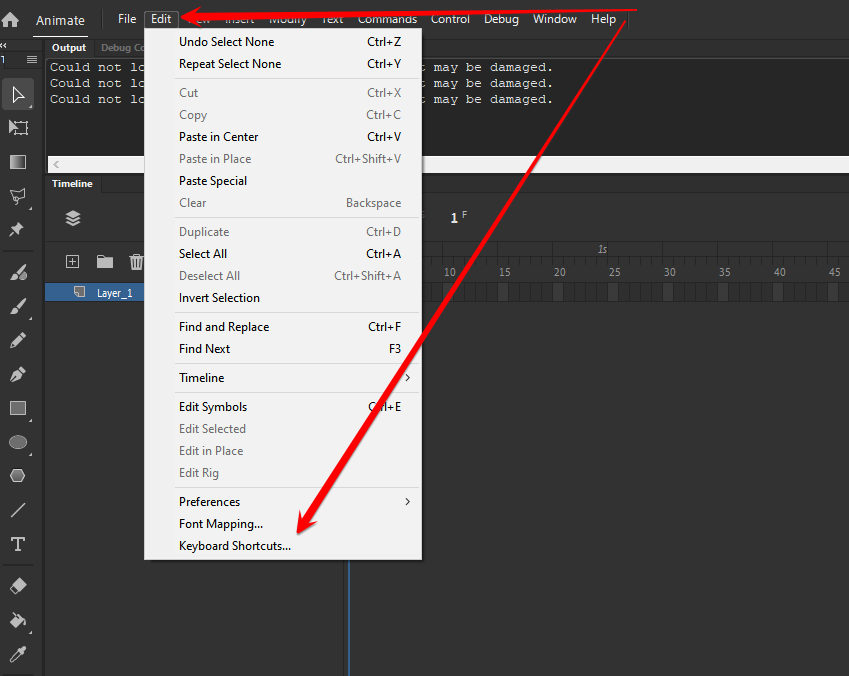Screen dimensions: 849x676
Task: Click frame 40 on timeline ruler
Action: [x=779, y=272]
